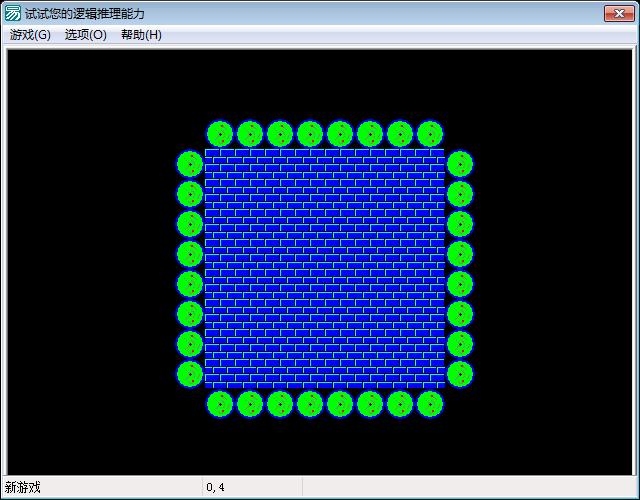Click the bottommost green ball in right column
640x500 pixels.
tap(460, 374)
